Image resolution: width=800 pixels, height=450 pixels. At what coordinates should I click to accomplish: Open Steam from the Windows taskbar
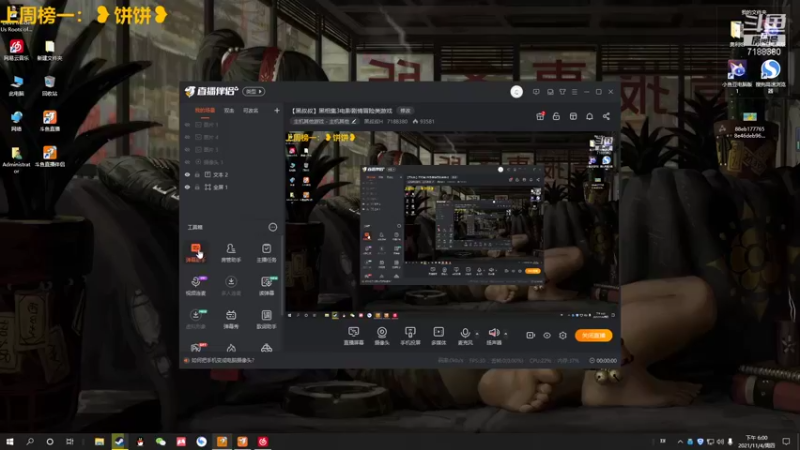(119, 441)
